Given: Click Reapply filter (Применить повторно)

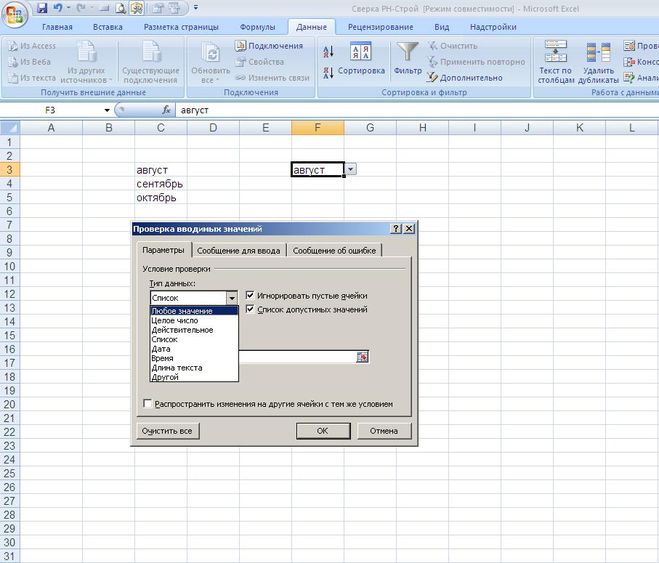Looking at the screenshot, I should [x=476, y=62].
